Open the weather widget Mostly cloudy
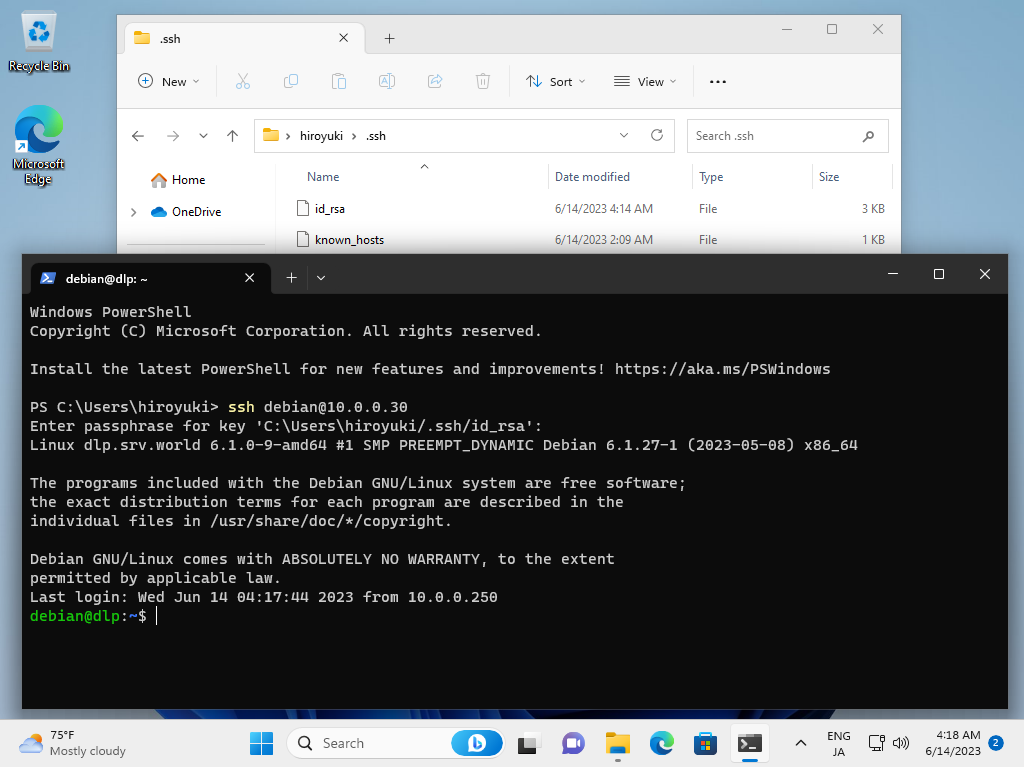Screen dimensions: 1024x767 tap(72, 743)
